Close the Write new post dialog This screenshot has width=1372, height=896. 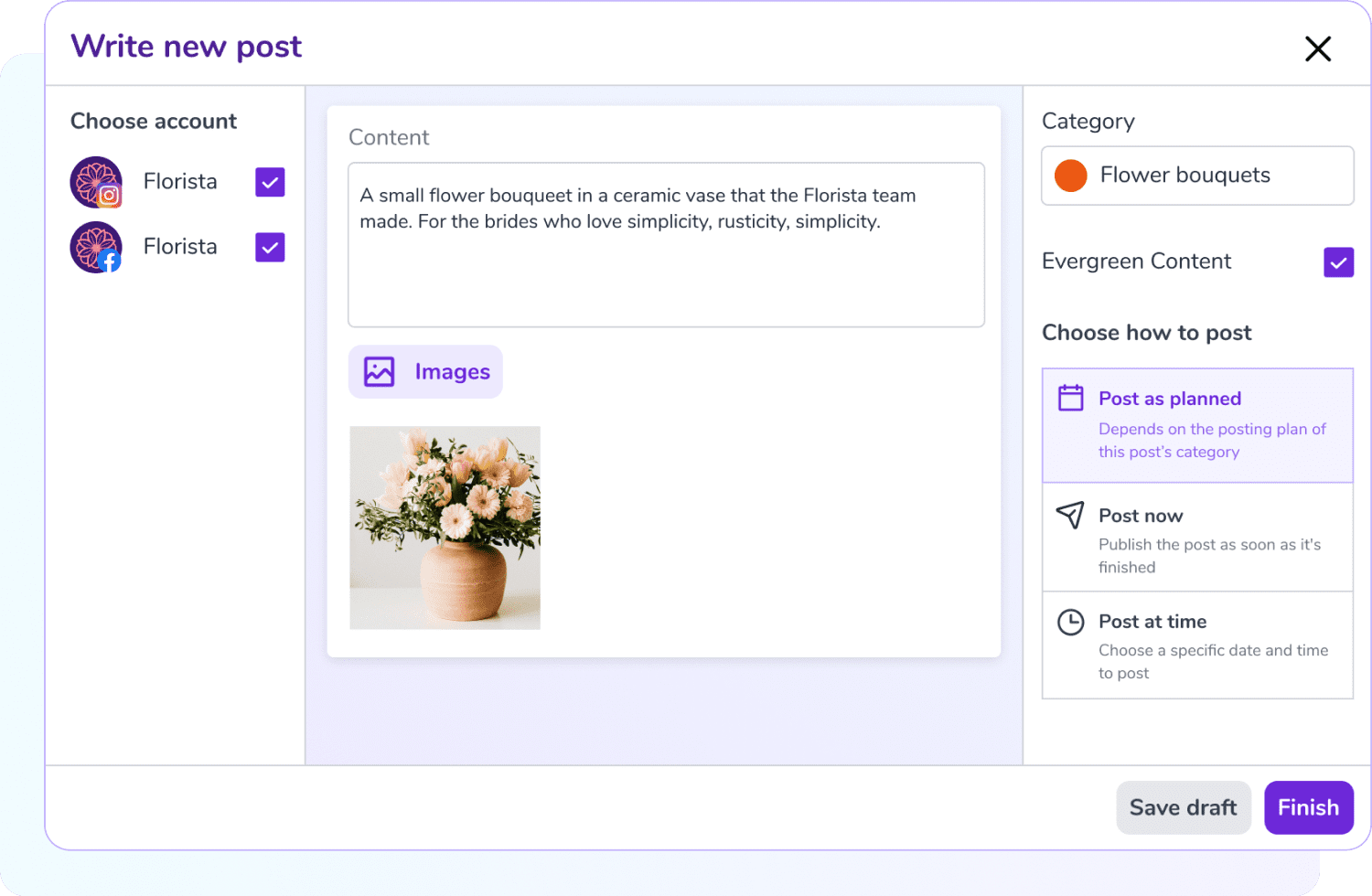1318,48
